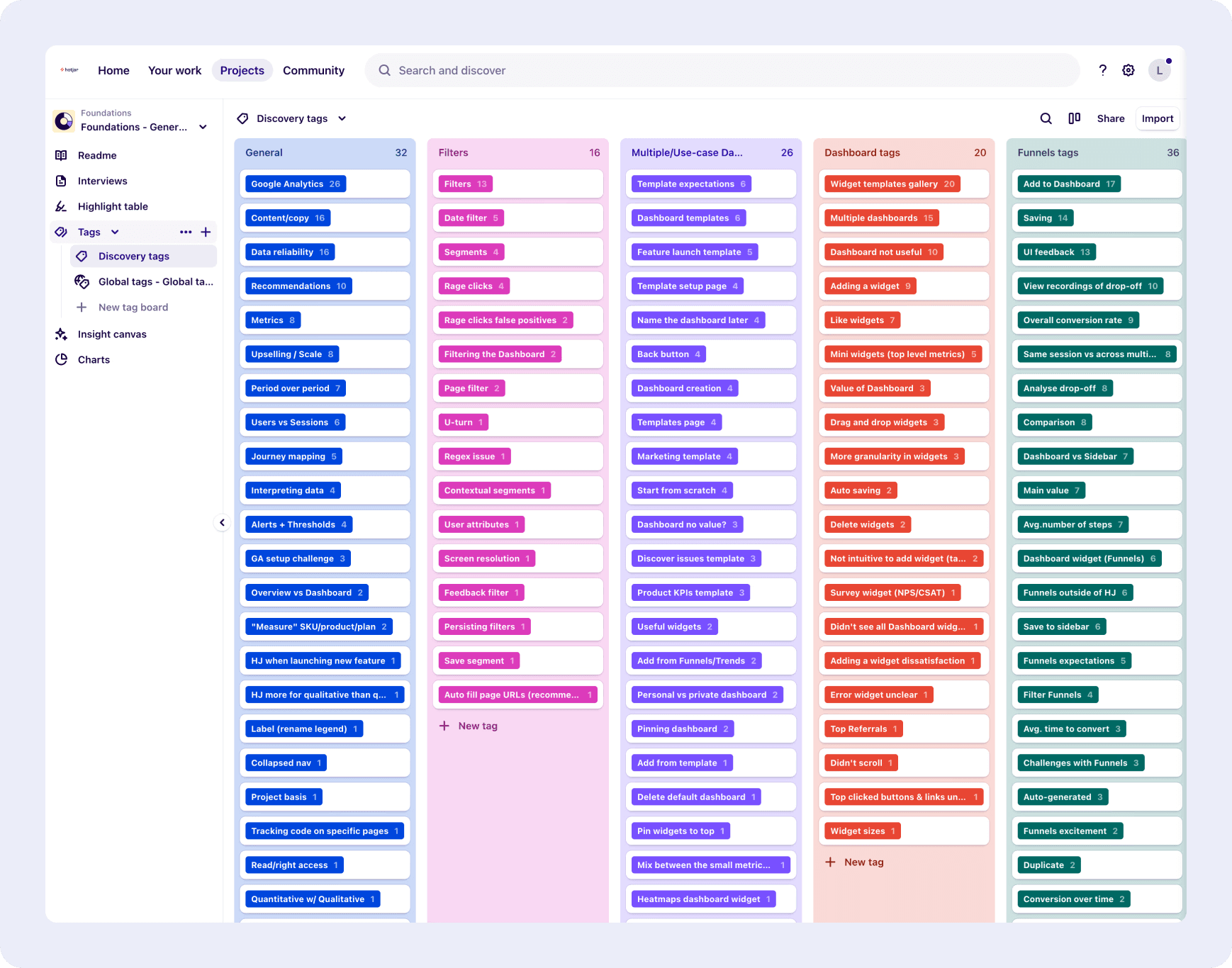1232x968 pixels.
Task: Click Discovery tags sidebar tag icon
Action: click(x=82, y=256)
